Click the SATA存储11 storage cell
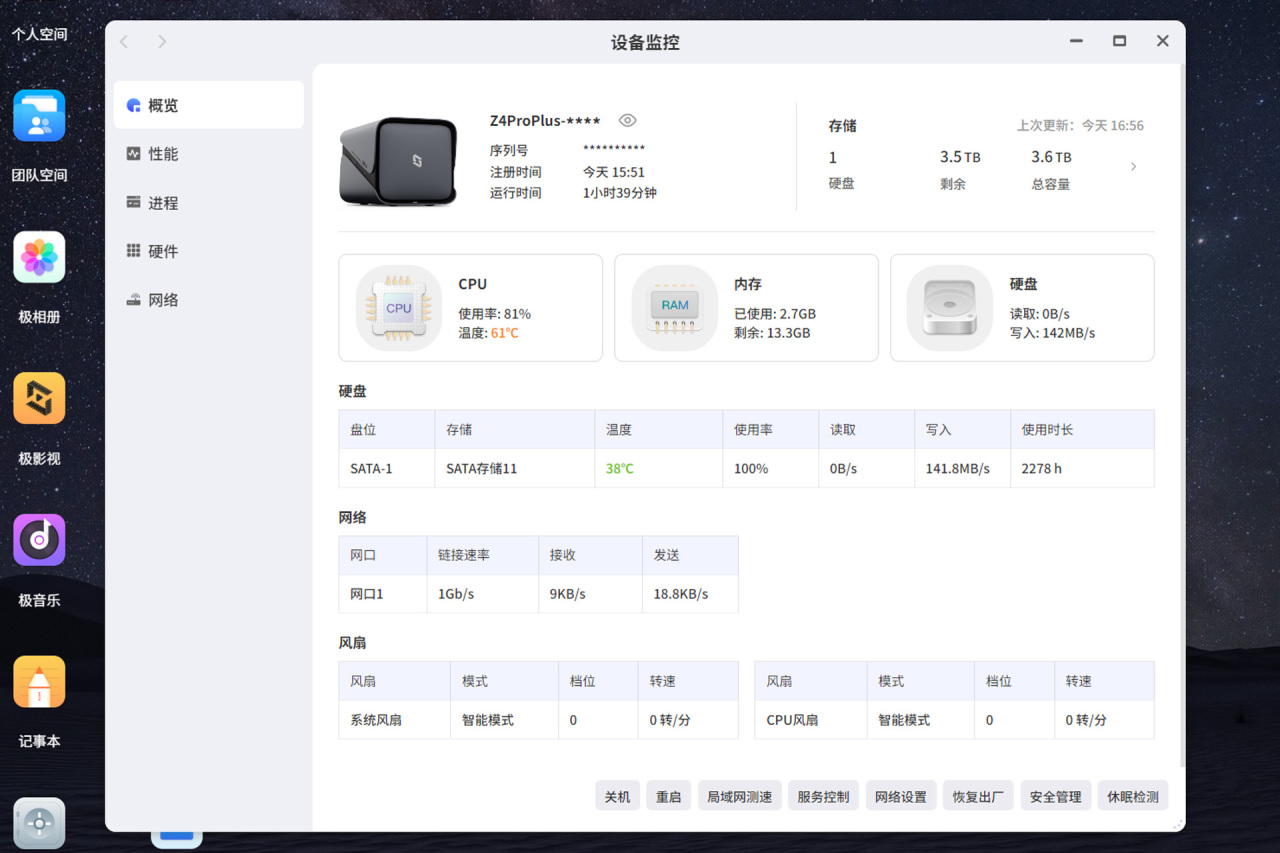 tap(514, 468)
